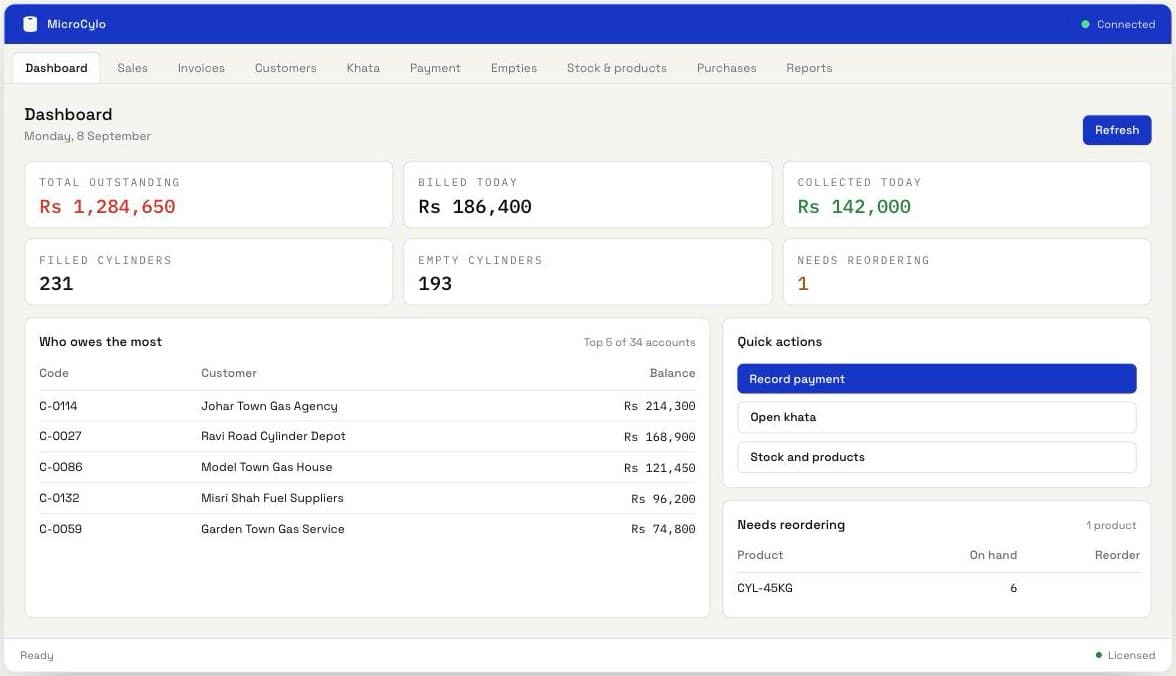Image resolution: width=1176 pixels, height=676 pixels.
Task: Click the balance Rs 96,200
Action: pos(663,499)
